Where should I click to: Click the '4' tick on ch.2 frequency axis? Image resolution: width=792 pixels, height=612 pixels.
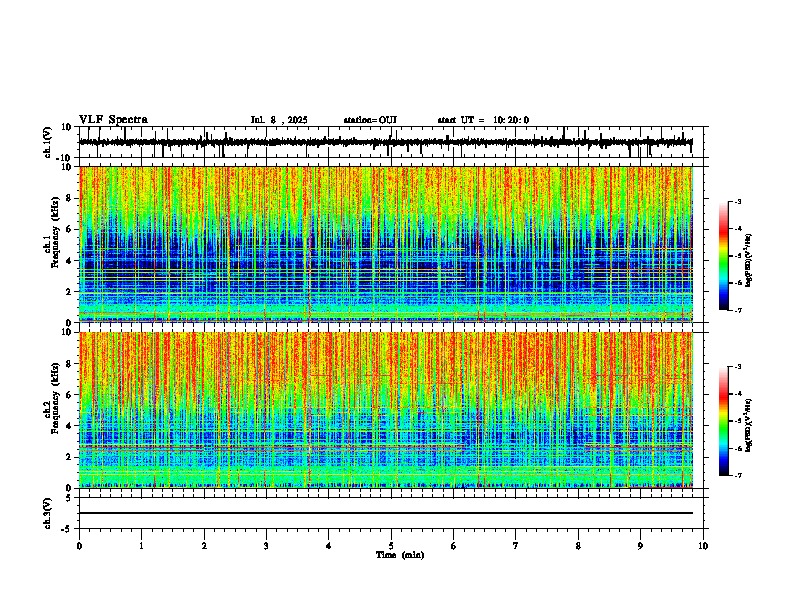coord(70,426)
